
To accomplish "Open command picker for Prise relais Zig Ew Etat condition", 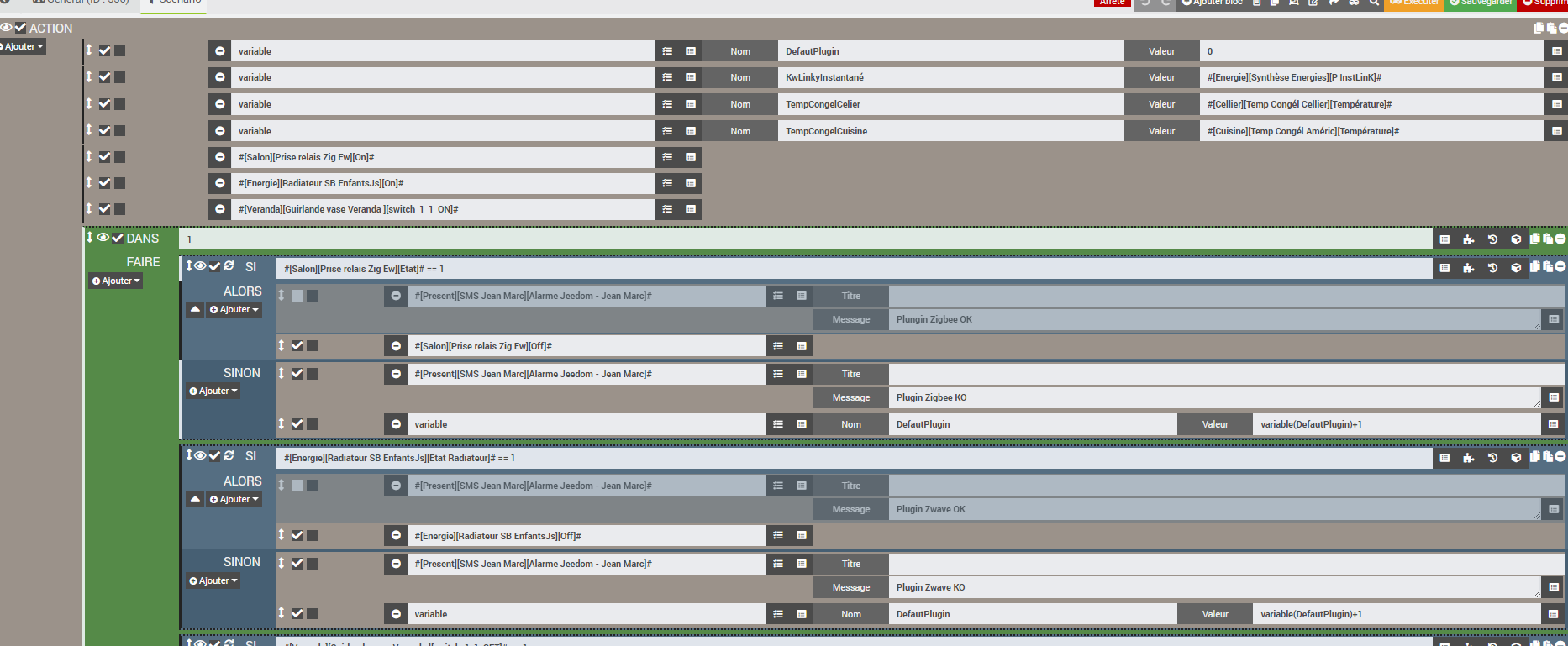I will click(x=1444, y=268).
